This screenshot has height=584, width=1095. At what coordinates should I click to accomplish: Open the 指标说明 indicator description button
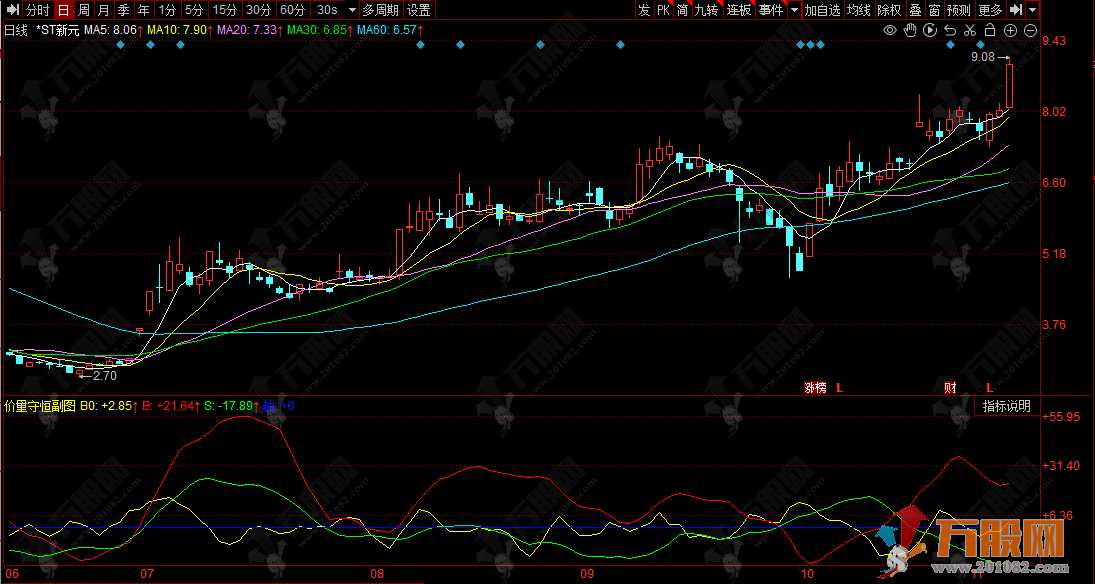coord(1006,406)
